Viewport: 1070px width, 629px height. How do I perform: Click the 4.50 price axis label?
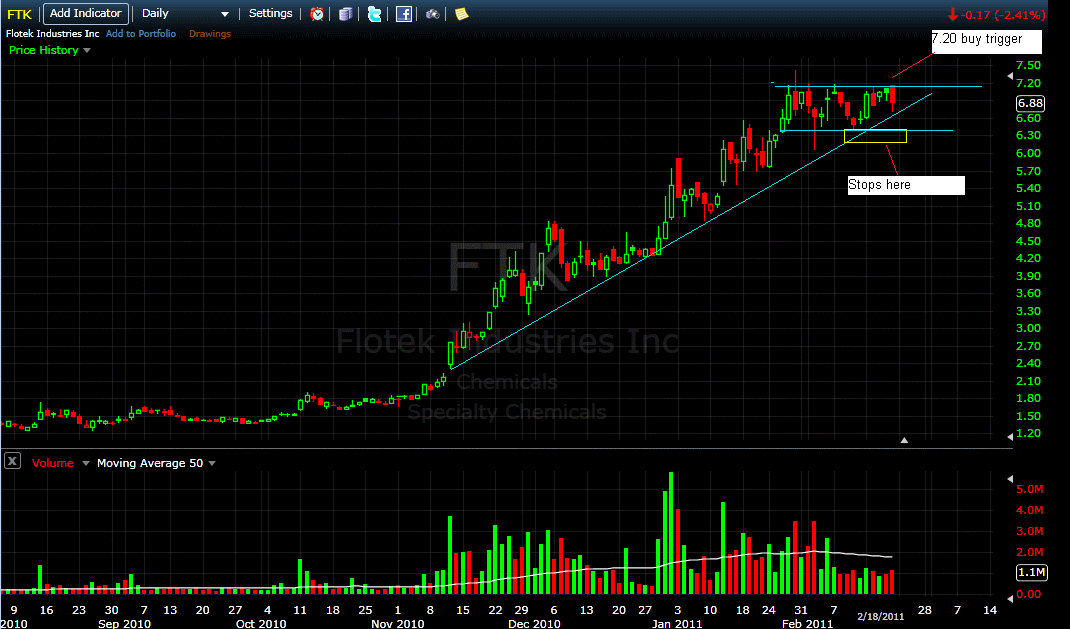1028,241
